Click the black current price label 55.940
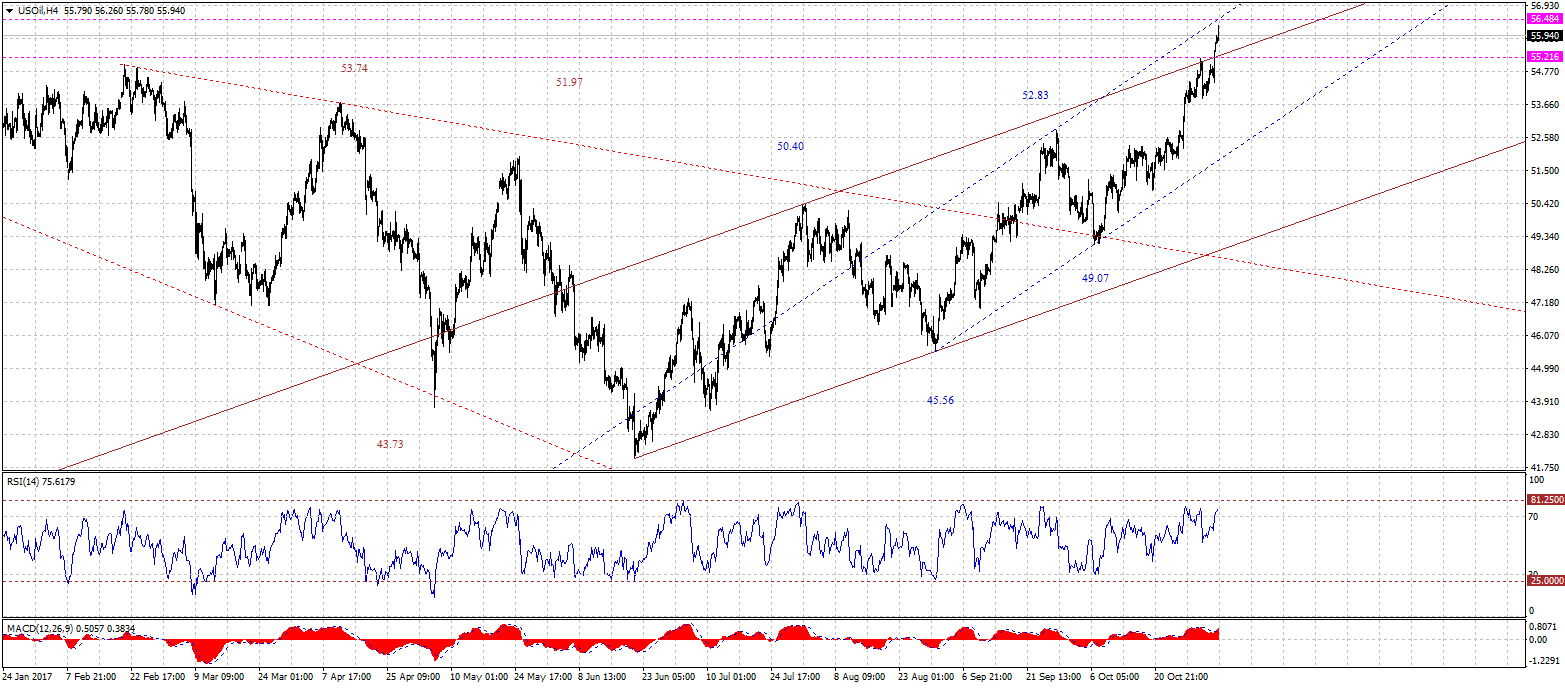 click(1545, 36)
